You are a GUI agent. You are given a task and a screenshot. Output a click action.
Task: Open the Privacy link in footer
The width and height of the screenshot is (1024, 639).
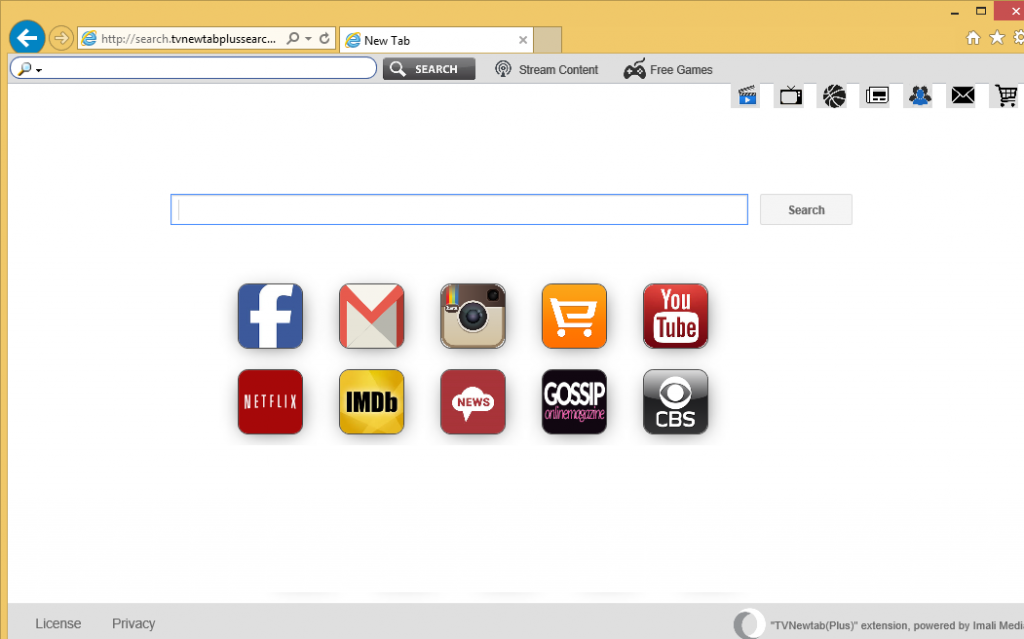(133, 623)
